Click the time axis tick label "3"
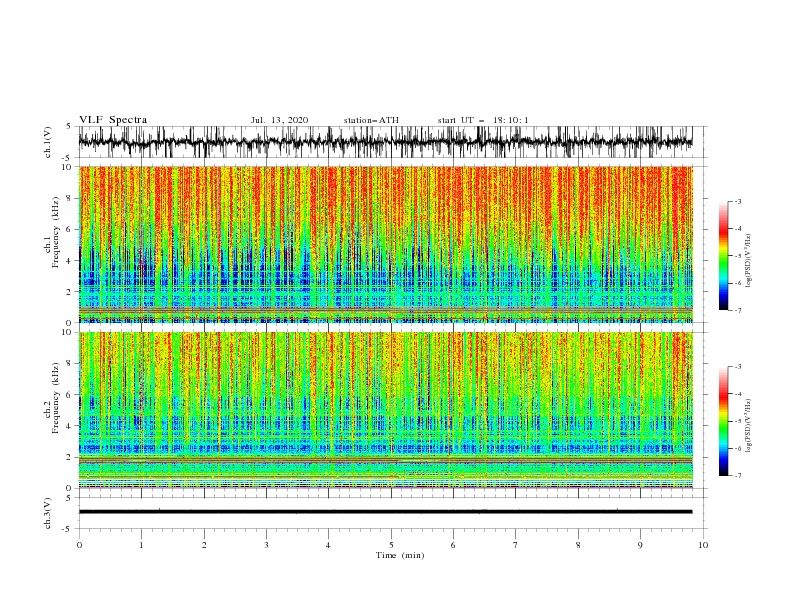792x612 pixels. click(266, 545)
